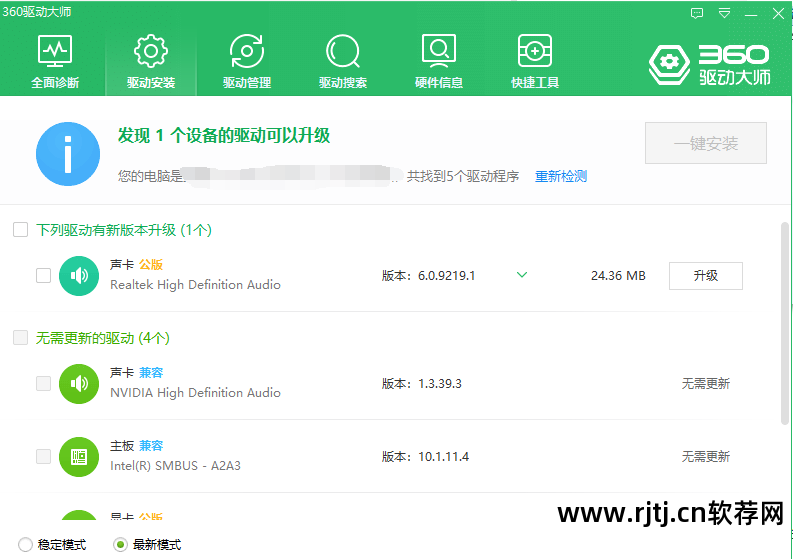
Task: Check the Intel(R) SMBUS - A2A3 checkbox
Action: click(43, 456)
